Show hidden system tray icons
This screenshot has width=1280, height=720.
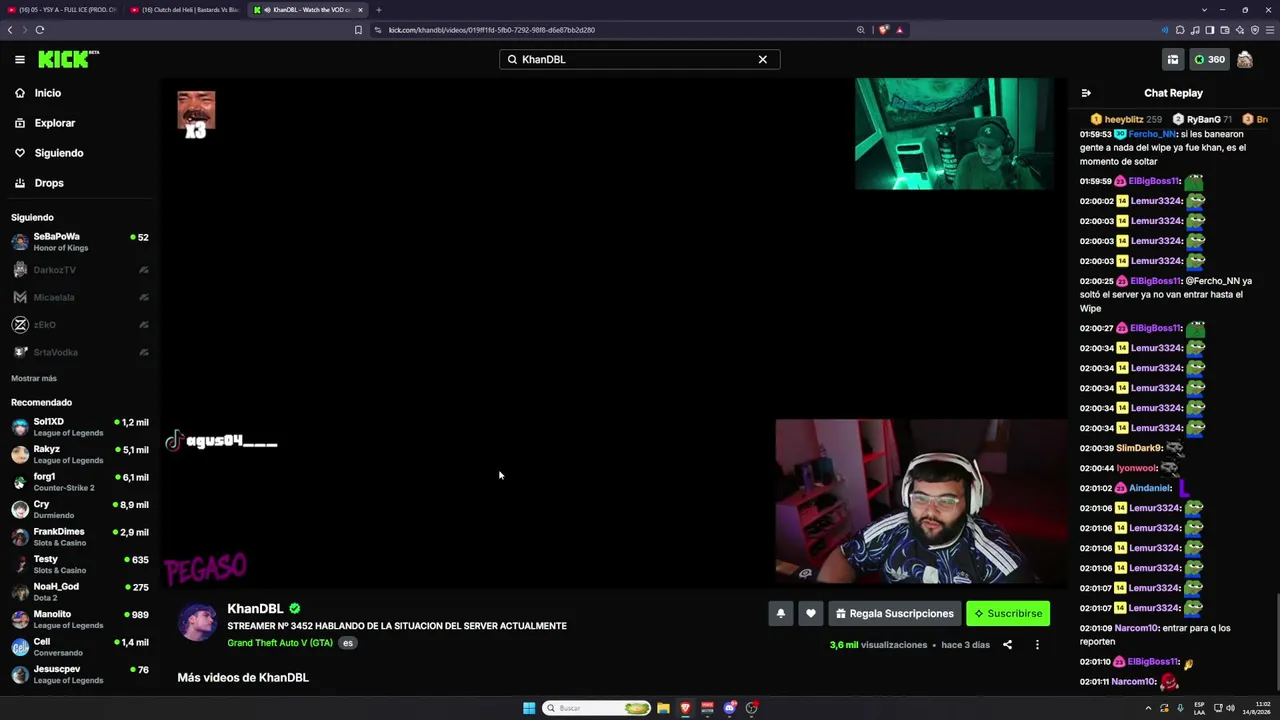pyautogui.click(x=1148, y=708)
